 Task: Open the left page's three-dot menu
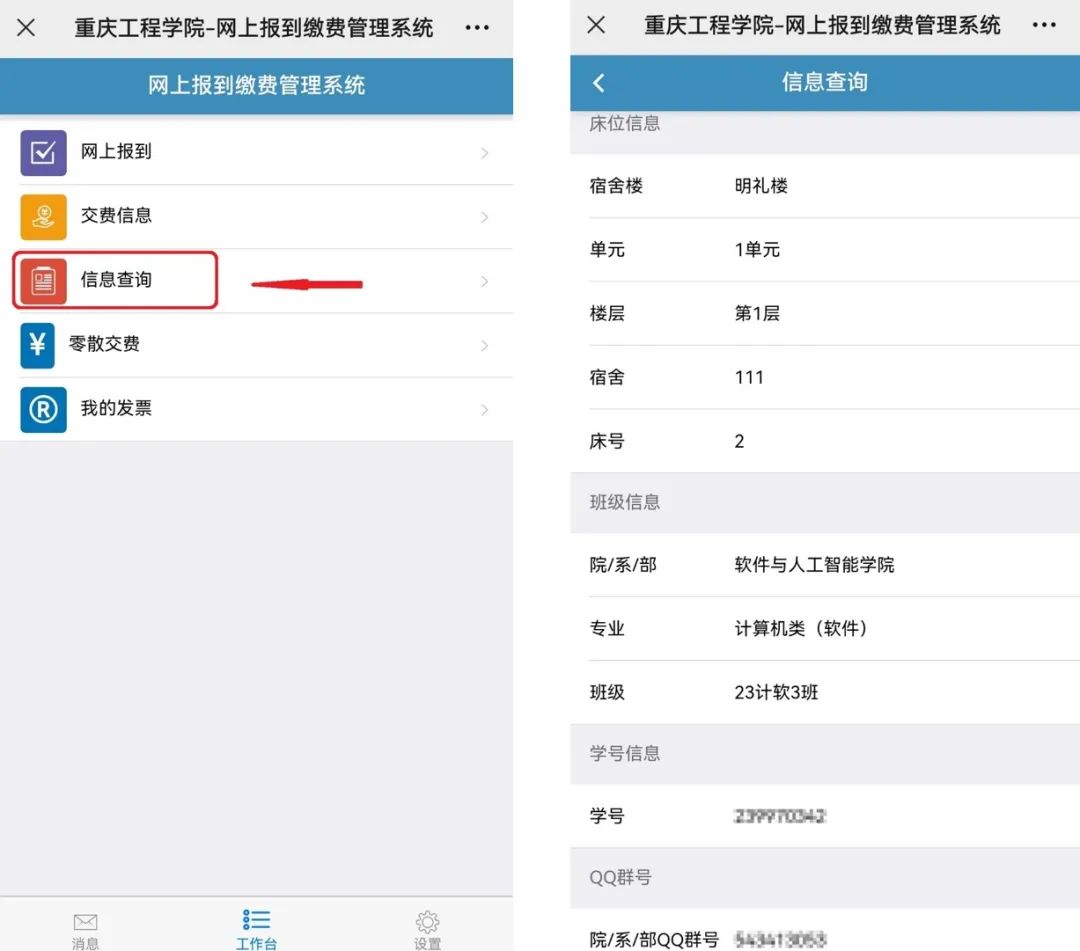(x=477, y=28)
